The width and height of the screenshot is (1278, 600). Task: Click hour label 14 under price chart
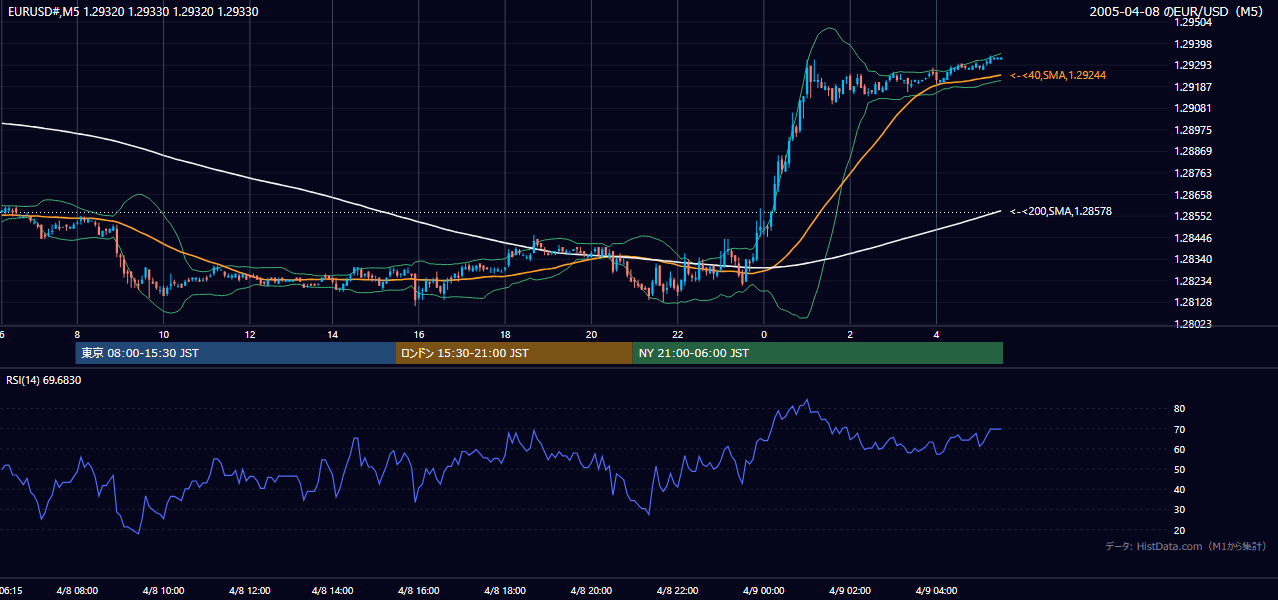[x=334, y=334]
